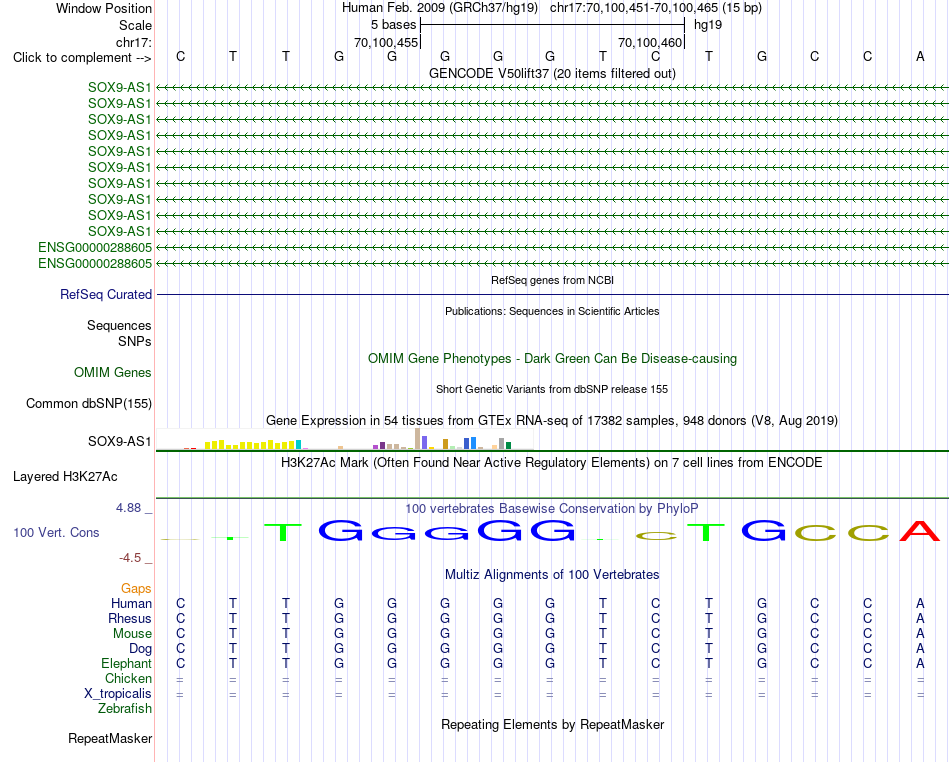
Task: Click the 'Zebrafish' species row label
Action: [x=125, y=708]
